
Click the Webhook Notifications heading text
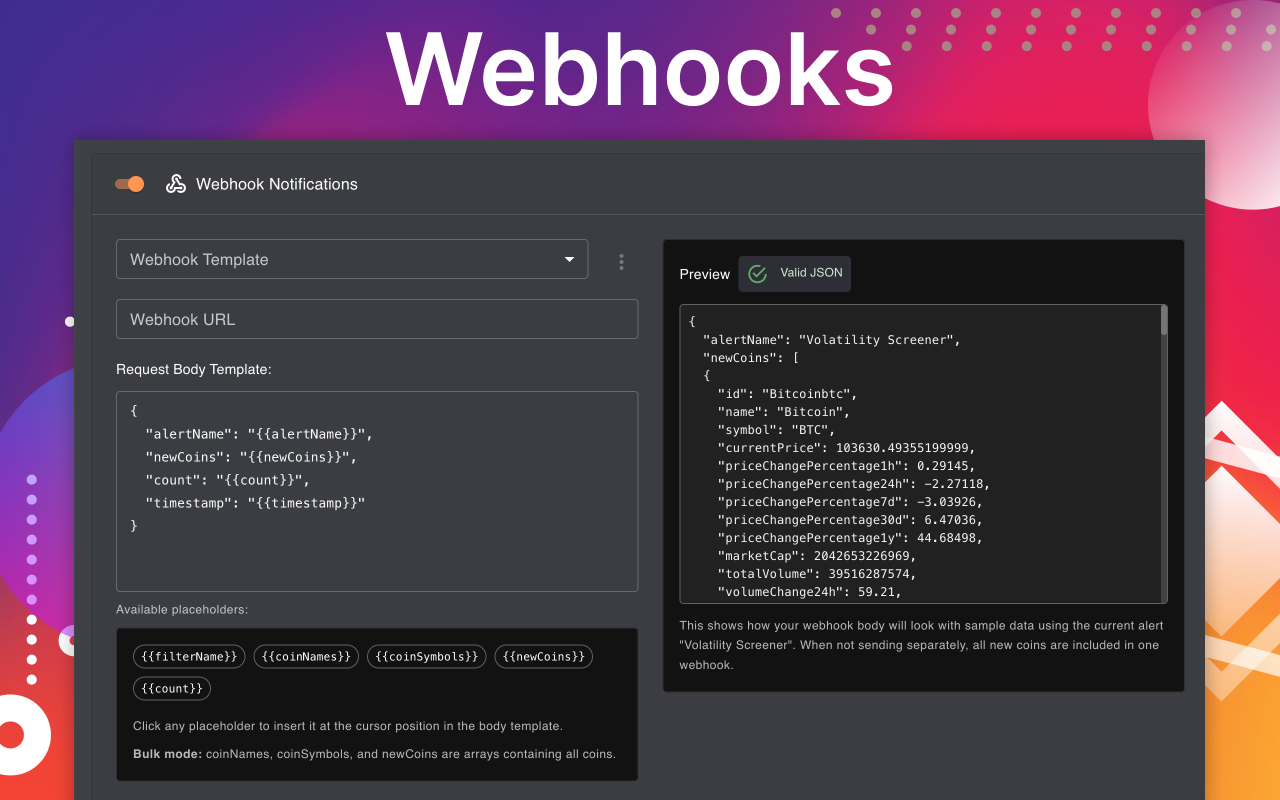point(277,184)
